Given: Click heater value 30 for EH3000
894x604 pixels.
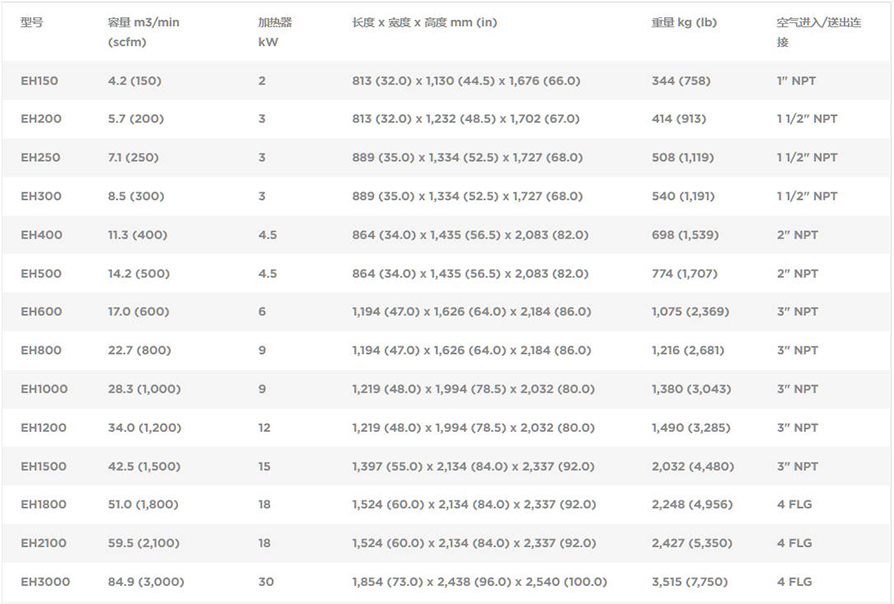Looking at the screenshot, I should (265, 582).
